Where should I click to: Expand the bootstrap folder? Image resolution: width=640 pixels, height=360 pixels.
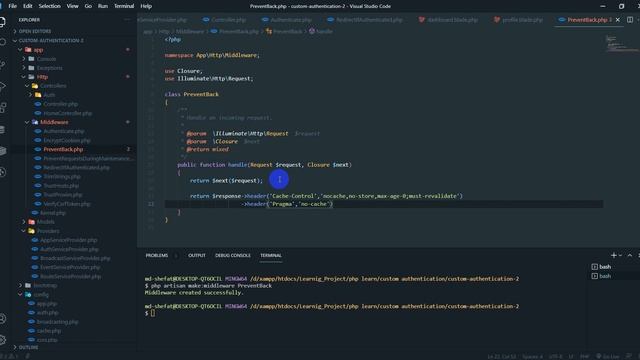45,285
